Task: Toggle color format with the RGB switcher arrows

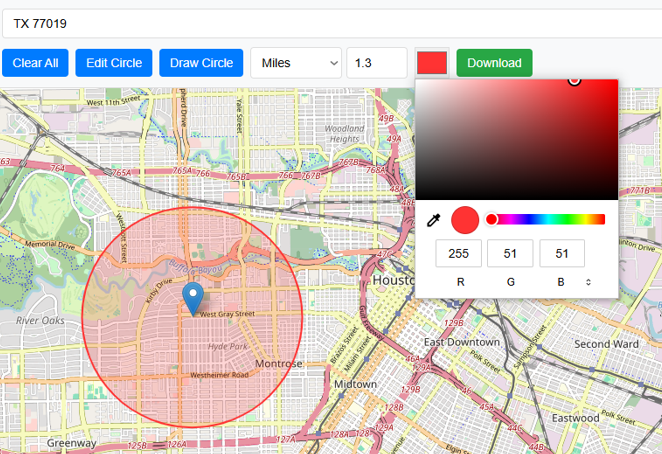Action: point(588,282)
